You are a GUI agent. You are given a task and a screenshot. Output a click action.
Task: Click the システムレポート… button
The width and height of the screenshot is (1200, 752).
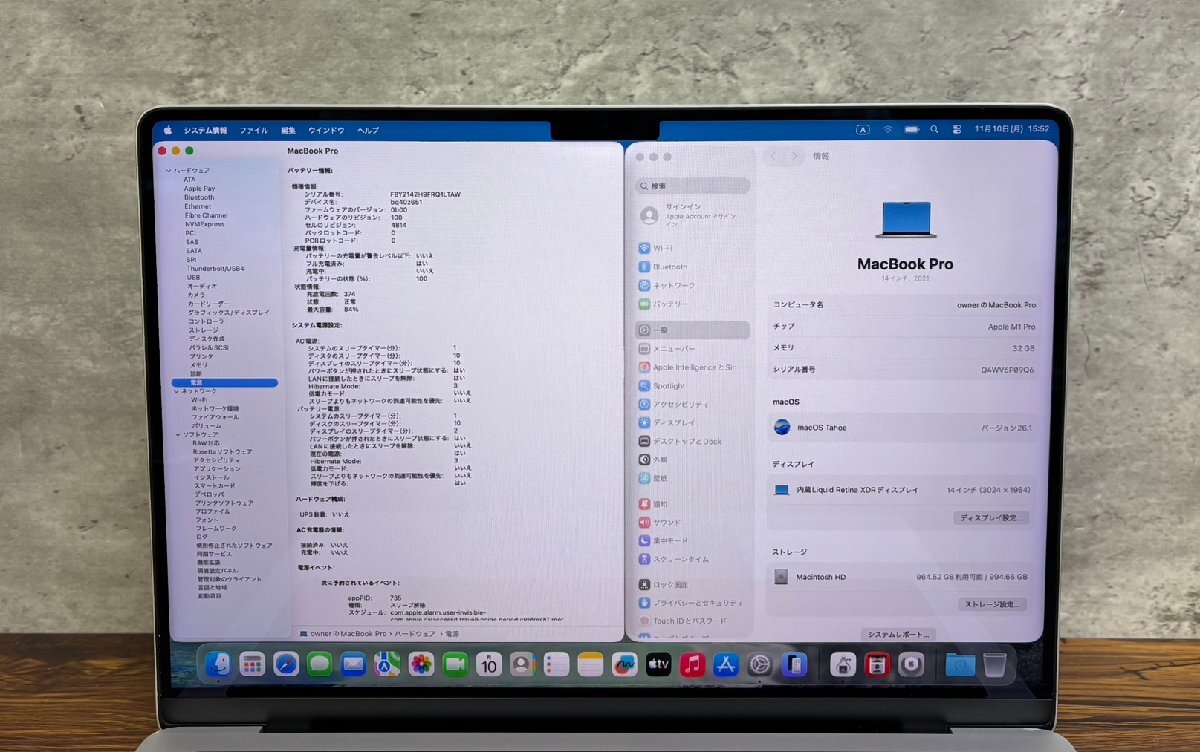coord(899,635)
